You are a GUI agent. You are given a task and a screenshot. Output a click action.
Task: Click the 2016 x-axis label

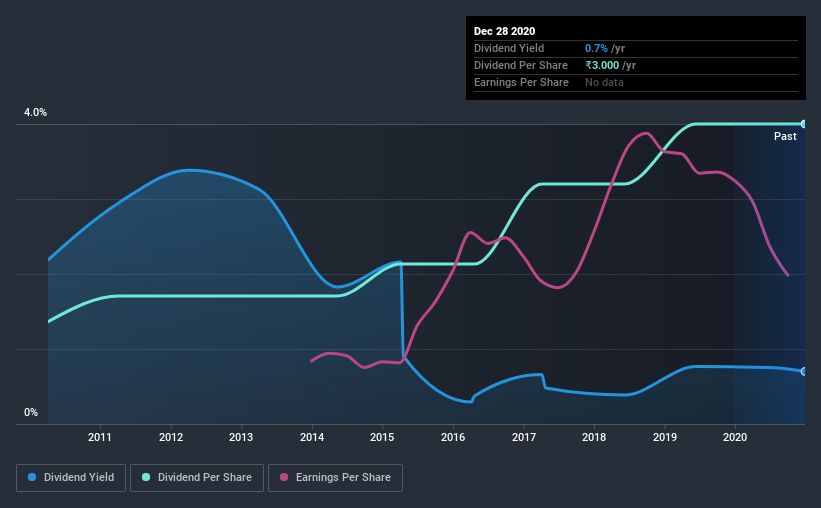point(453,437)
